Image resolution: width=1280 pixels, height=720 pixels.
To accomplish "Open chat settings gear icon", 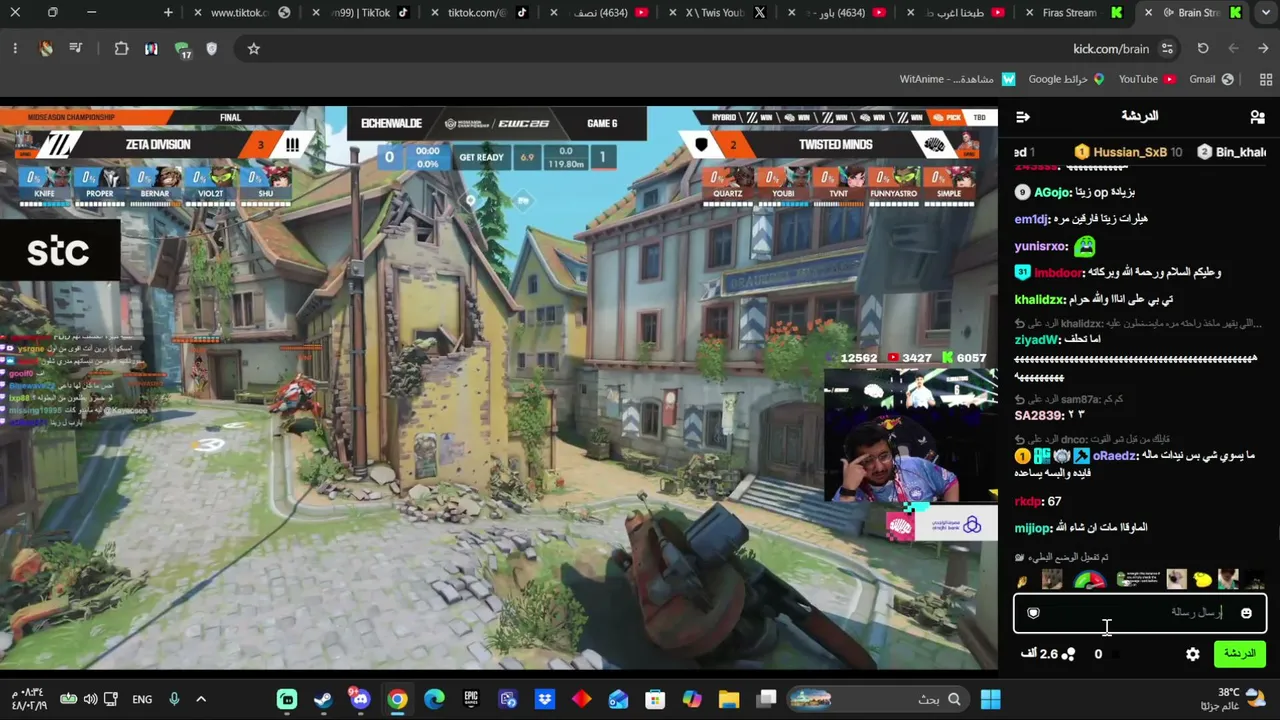I will [x=1192, y=654].
